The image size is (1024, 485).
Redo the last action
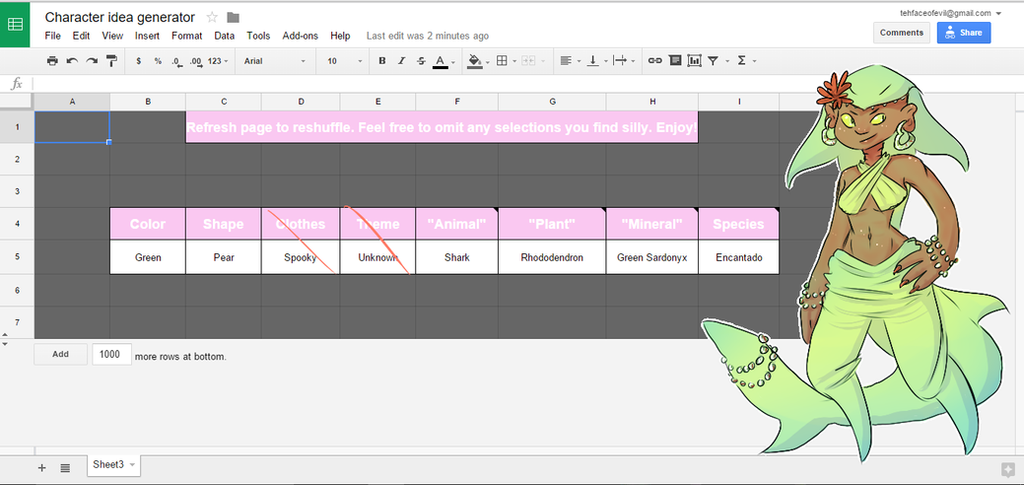(92, 61)
